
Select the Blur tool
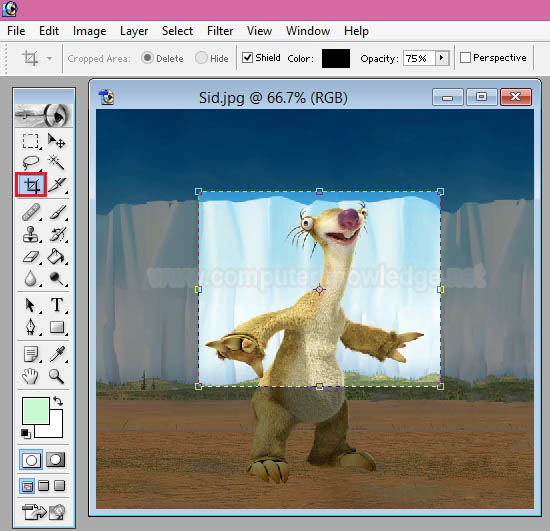(x=31, y=278)
